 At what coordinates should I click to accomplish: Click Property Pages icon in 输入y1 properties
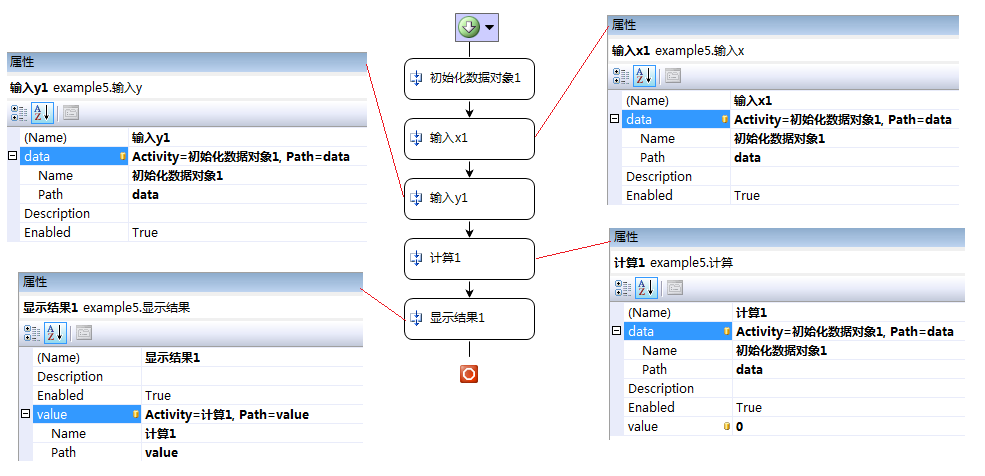click(x=71, y=113)
